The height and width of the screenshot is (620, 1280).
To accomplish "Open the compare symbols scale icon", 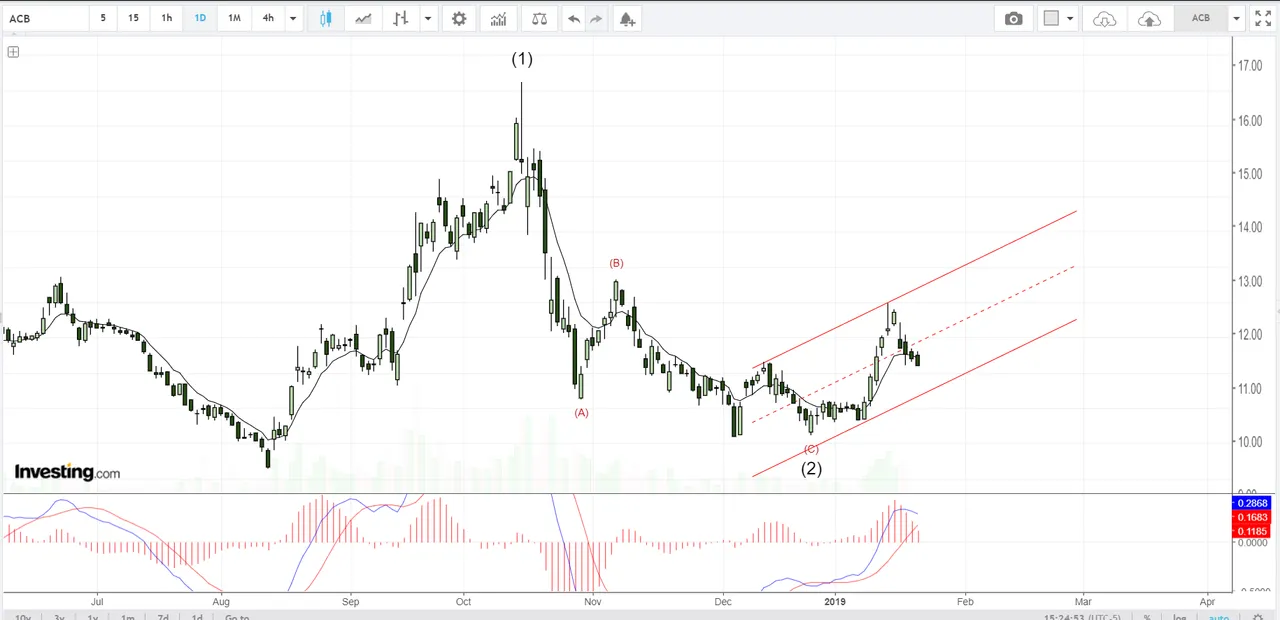I will [x=540, y=18].
